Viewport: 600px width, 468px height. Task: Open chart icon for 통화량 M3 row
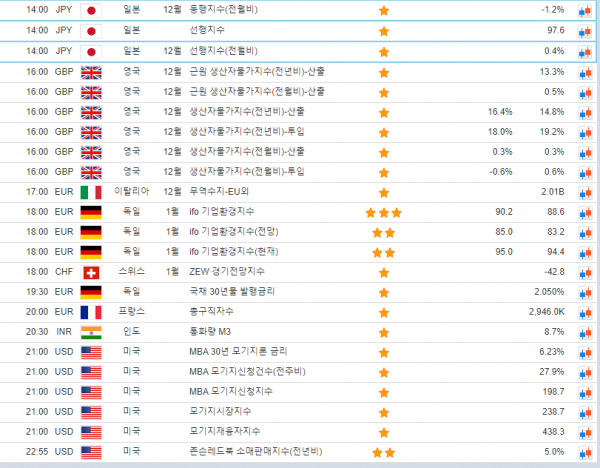(x=585, y=332)
